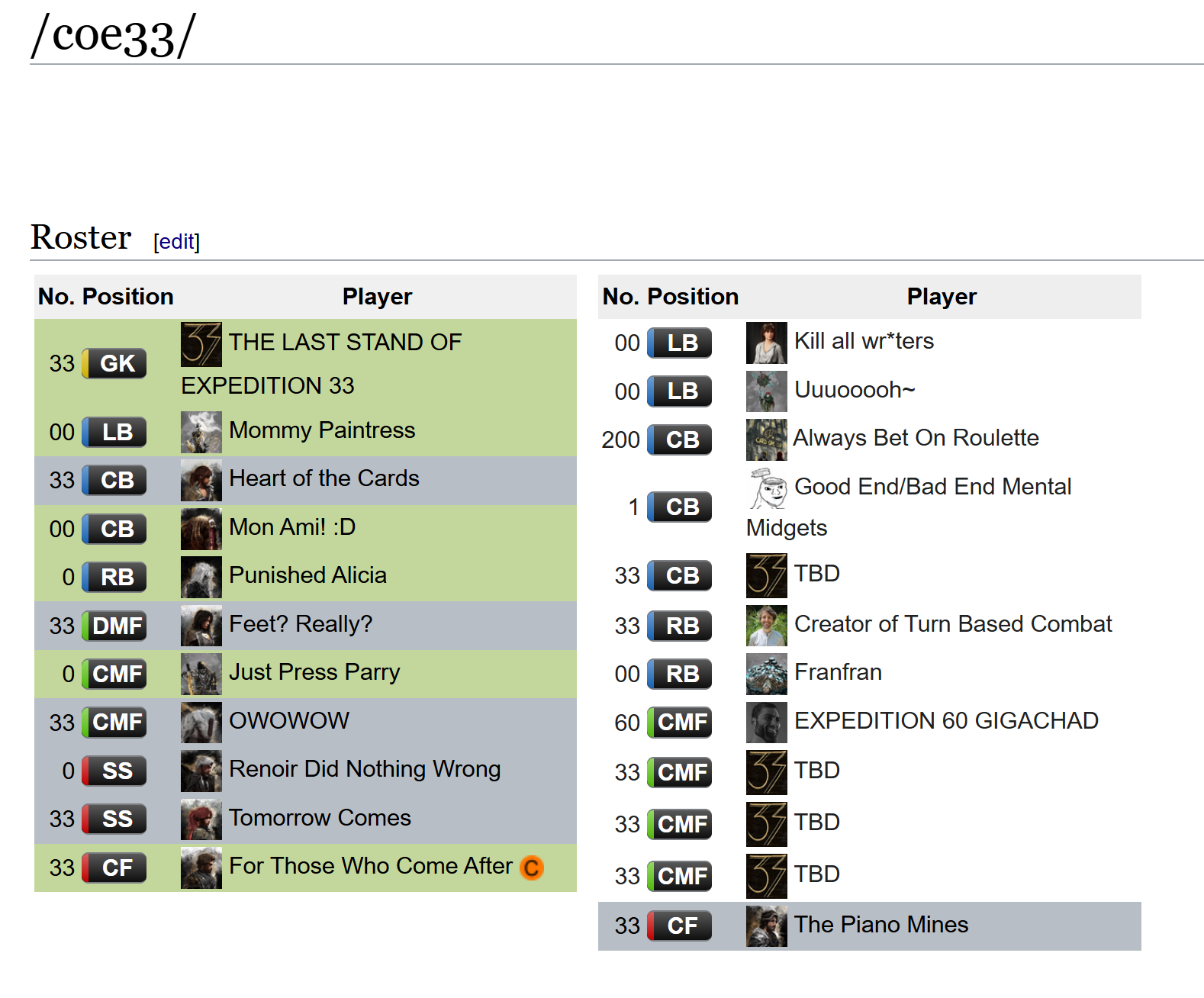Open the Franfran player image
This screenshot has width=1204, height=998.
click(x=767, y=674)
